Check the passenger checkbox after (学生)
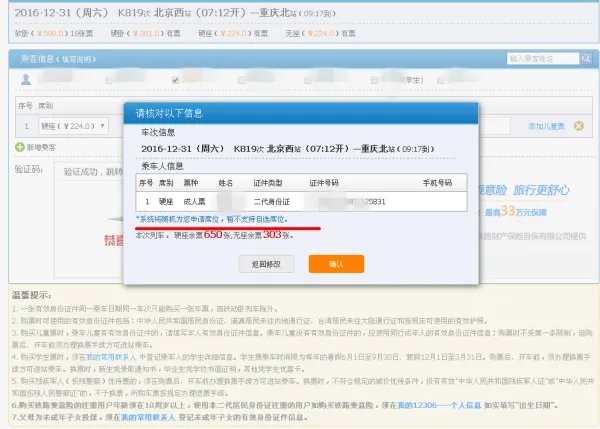Screen dimensions: 600x429 440,80
